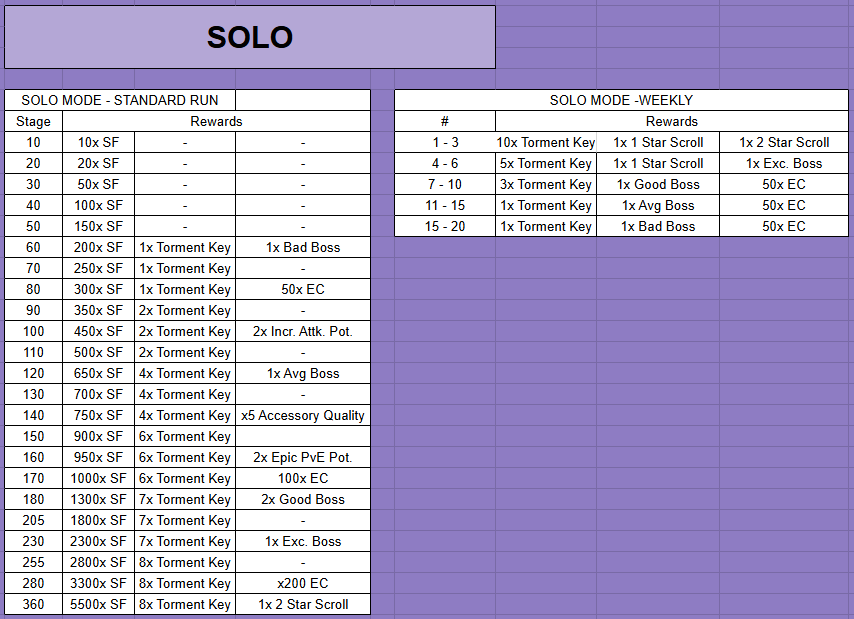Select the 1x 2 Star Scroll weekly cell
Viewport: 854px width, 619px height.
pos(784,142)
